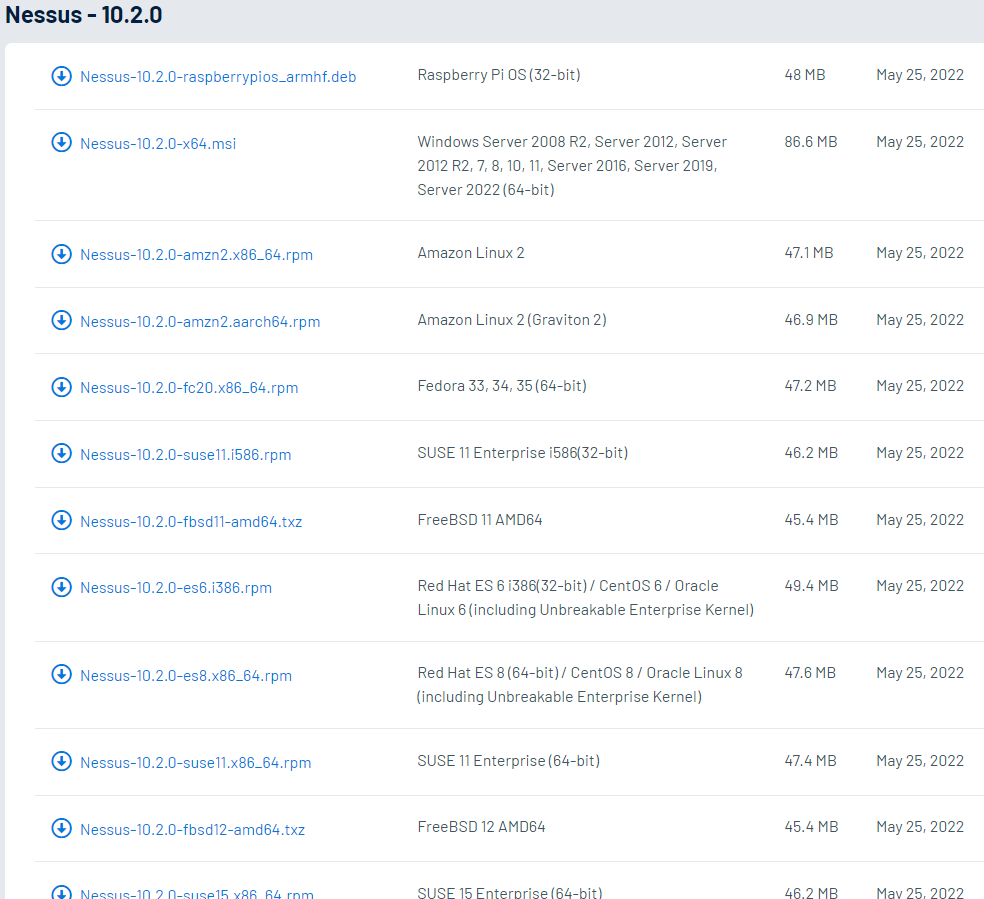Click download icon for fbsd11-amd64.txz
Screen dimensions: 984x899
coord(62,520)
